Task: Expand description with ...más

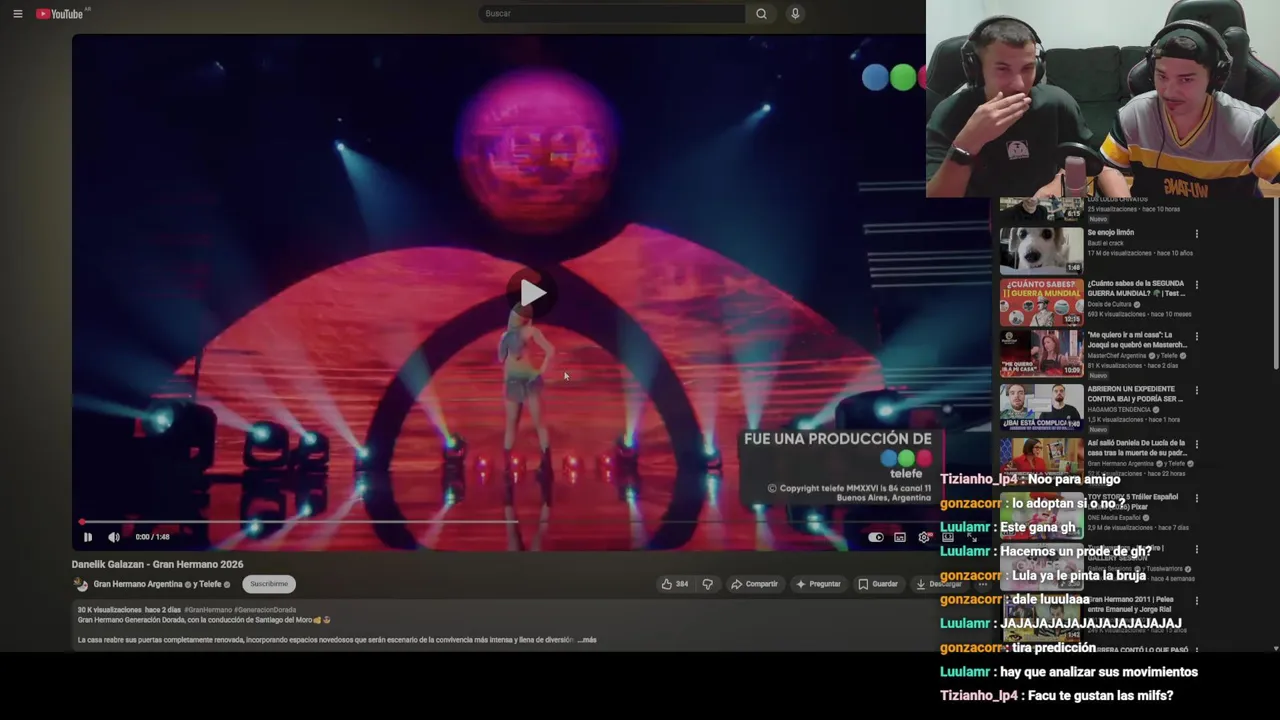Action: pyautogui.click(x=587, y=640)
